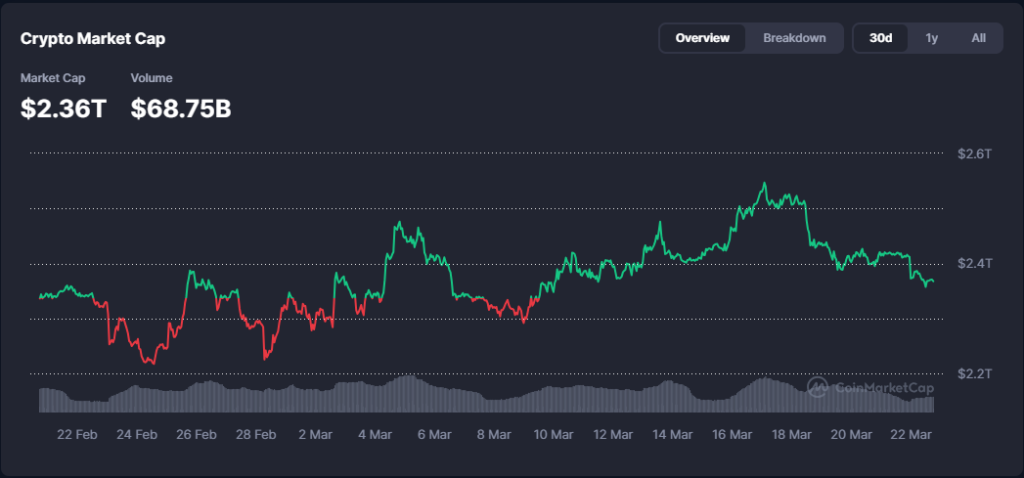Viewport: 1024px width, 478px height.
Task: Select the 22 Feb date label
Action: click(77, 435)
